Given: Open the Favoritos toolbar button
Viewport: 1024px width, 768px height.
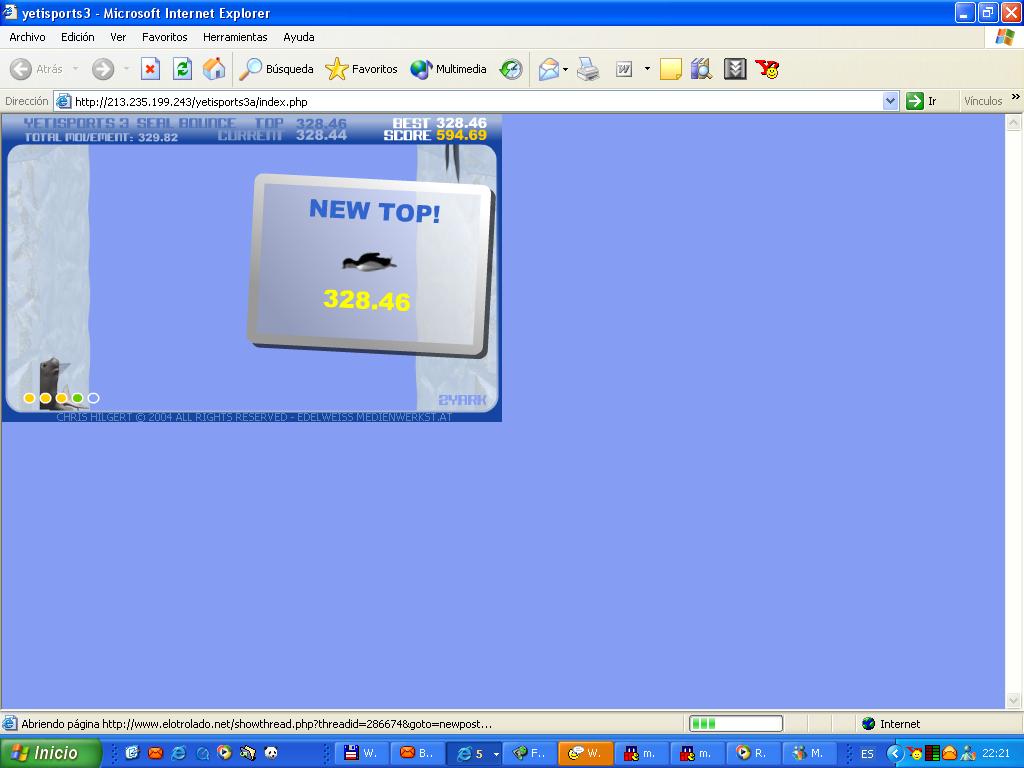Looking at the screenshot, I should click(361, 69).
